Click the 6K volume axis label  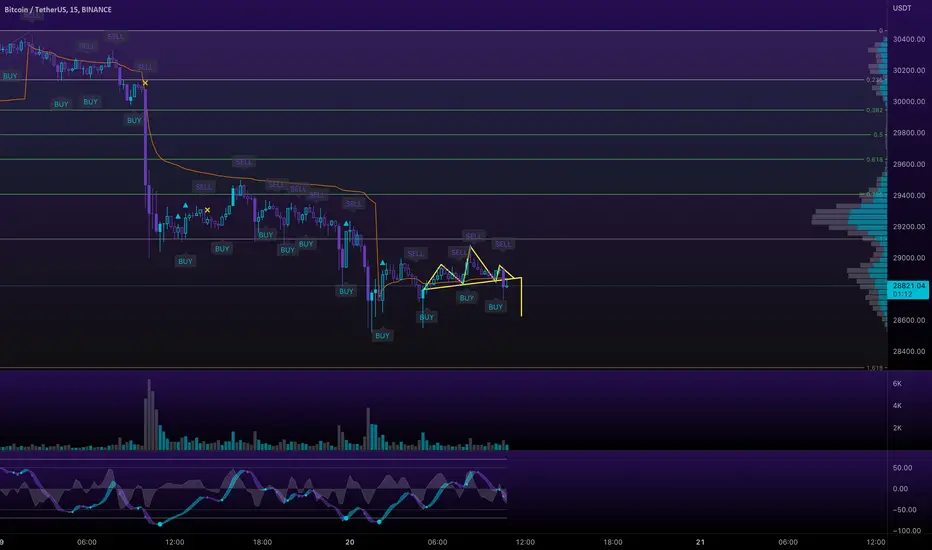coord(897,384)
